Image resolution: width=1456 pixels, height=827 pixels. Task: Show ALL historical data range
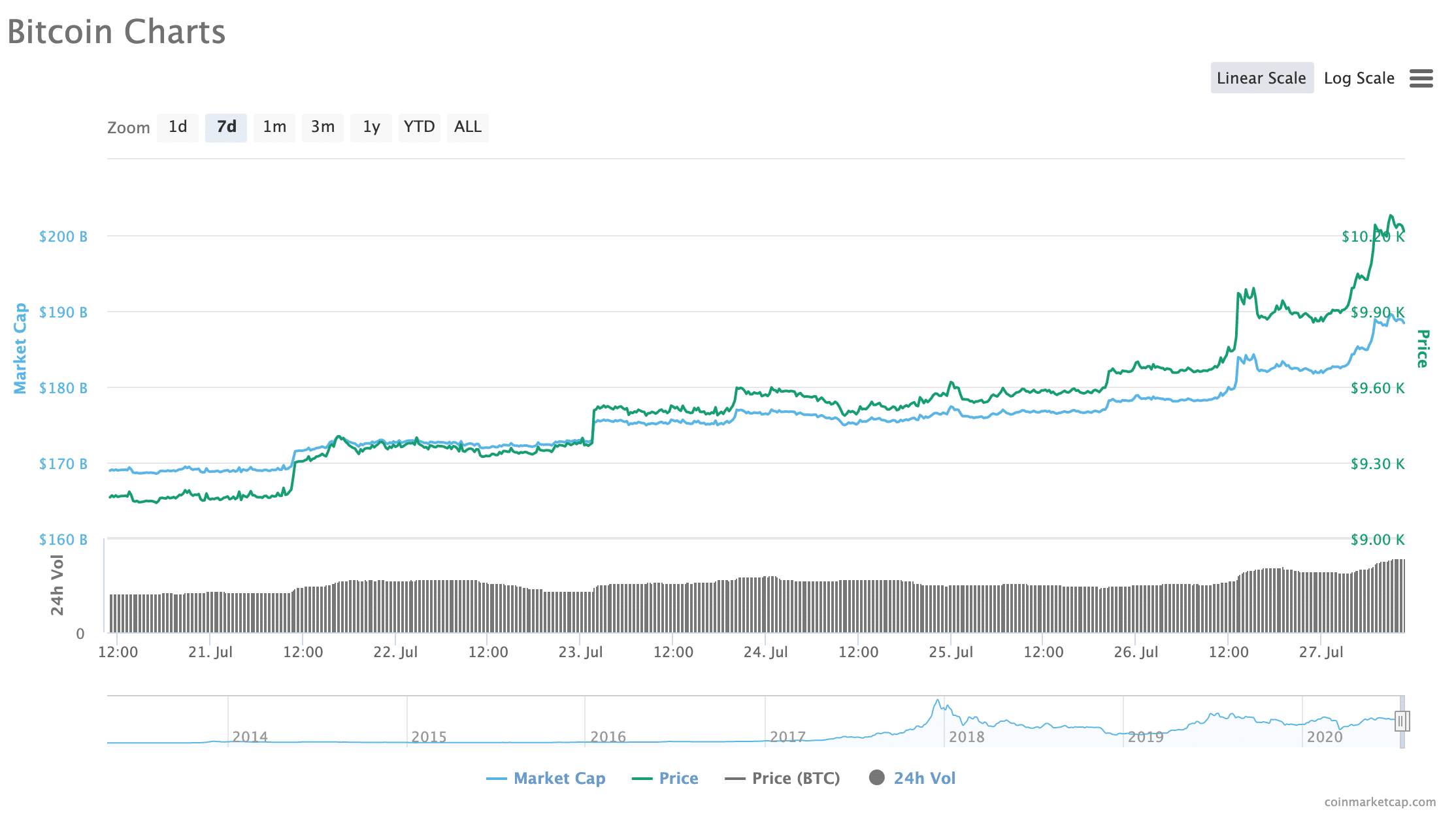tap(468, 127)
